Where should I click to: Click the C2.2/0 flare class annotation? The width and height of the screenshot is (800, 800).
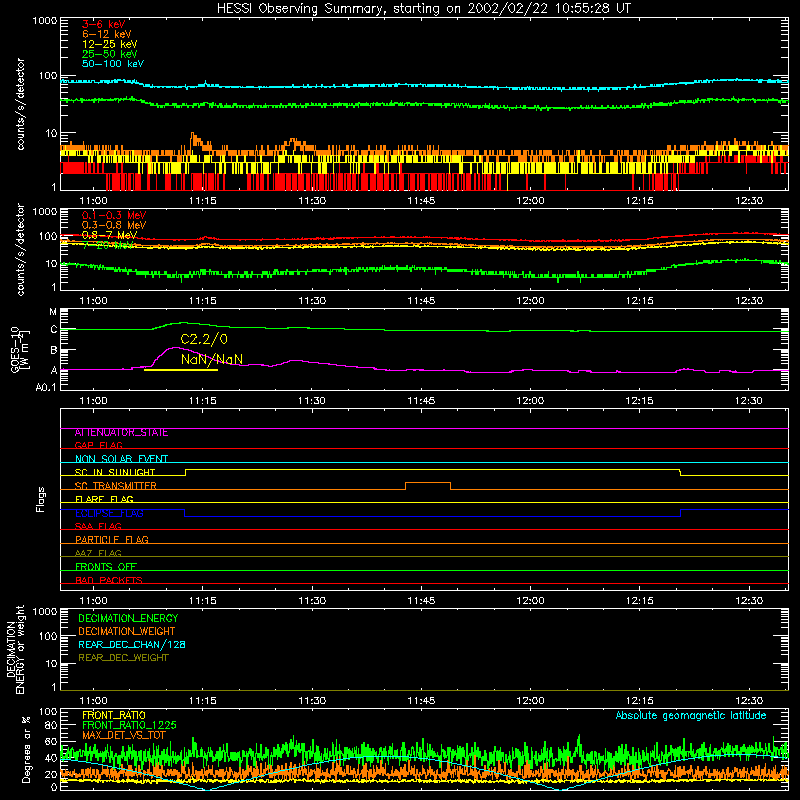pyautogui.click(x=204, y=339)
